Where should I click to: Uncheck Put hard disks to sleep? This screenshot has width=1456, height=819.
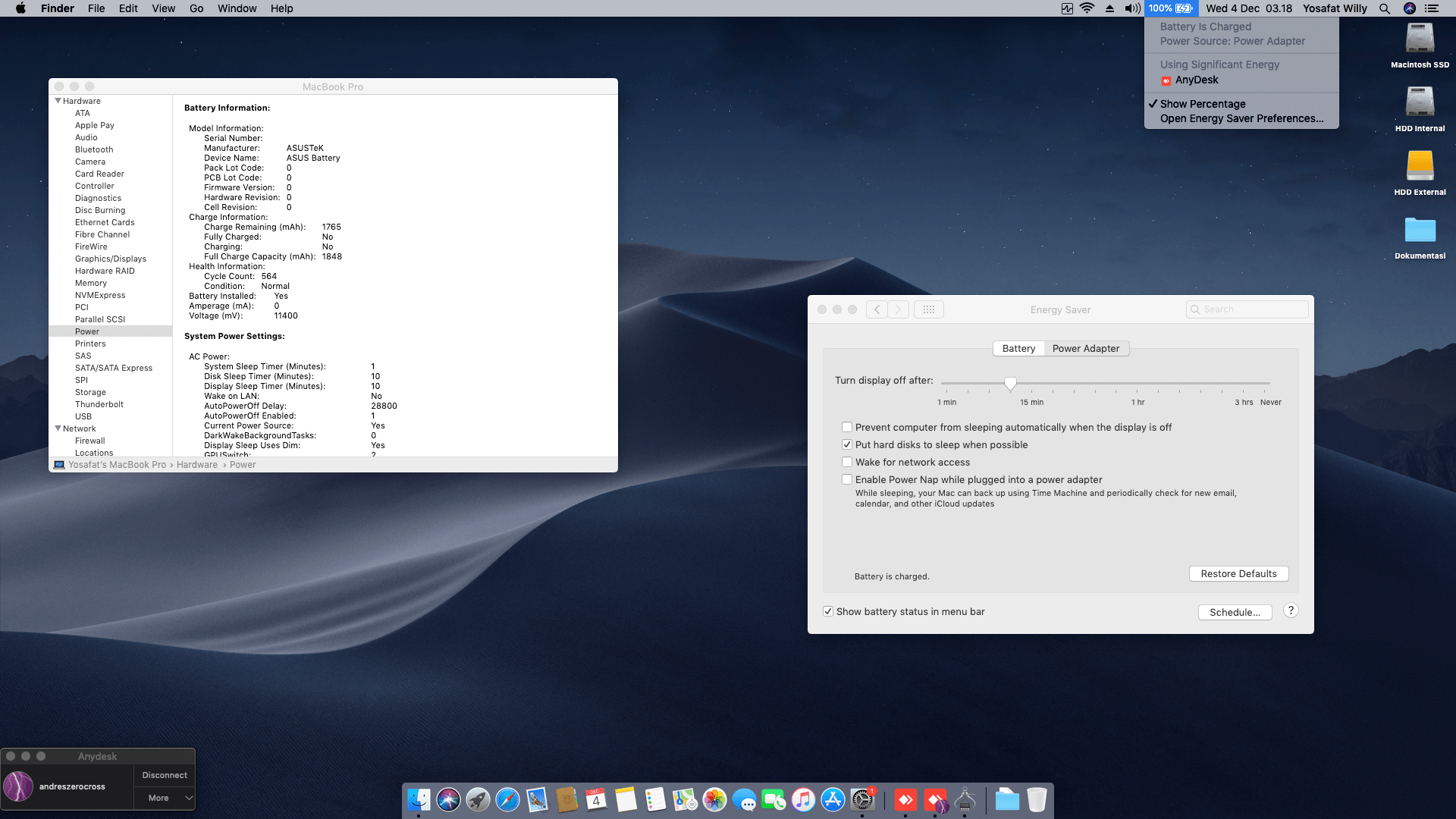[847, 444]
